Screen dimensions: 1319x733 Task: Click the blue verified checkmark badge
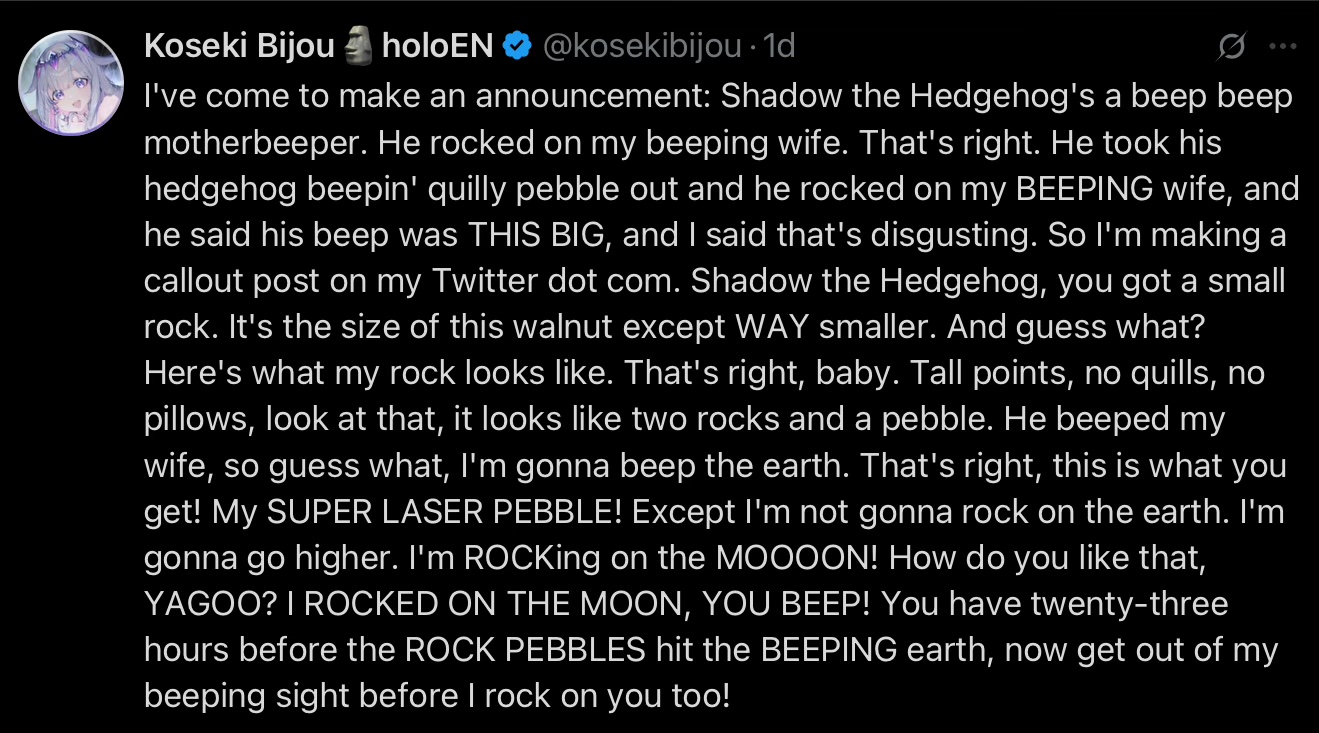pos(516,46)
